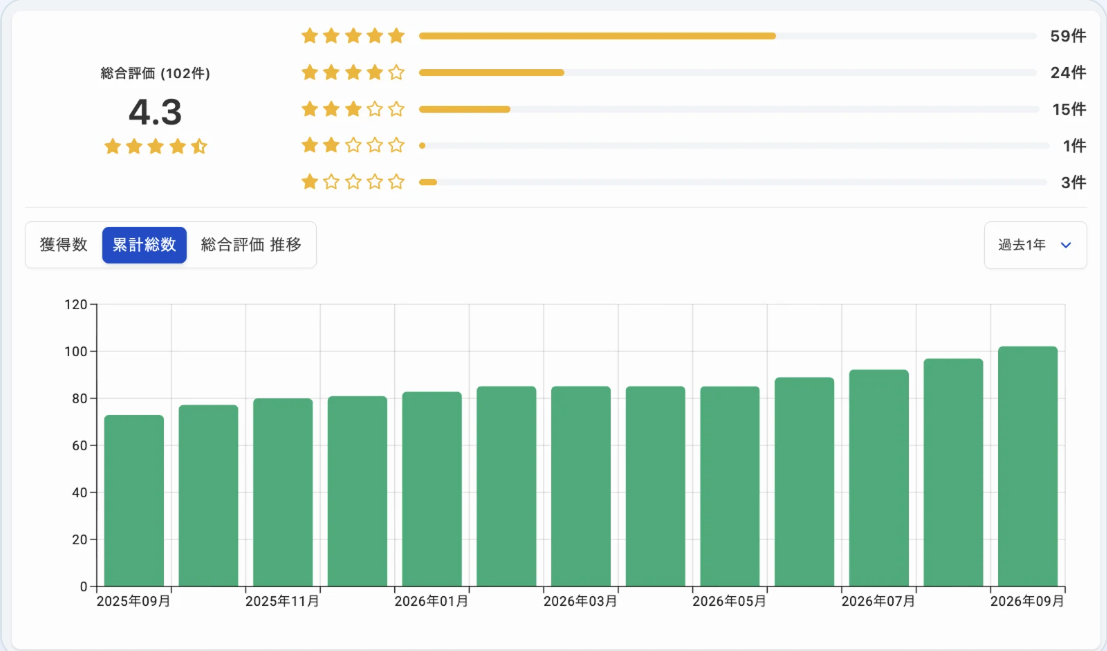This screenshot has width=1107, height=651.
Task: Click the 総合評価 (102件) heading
Action: (x=155, y=73)
